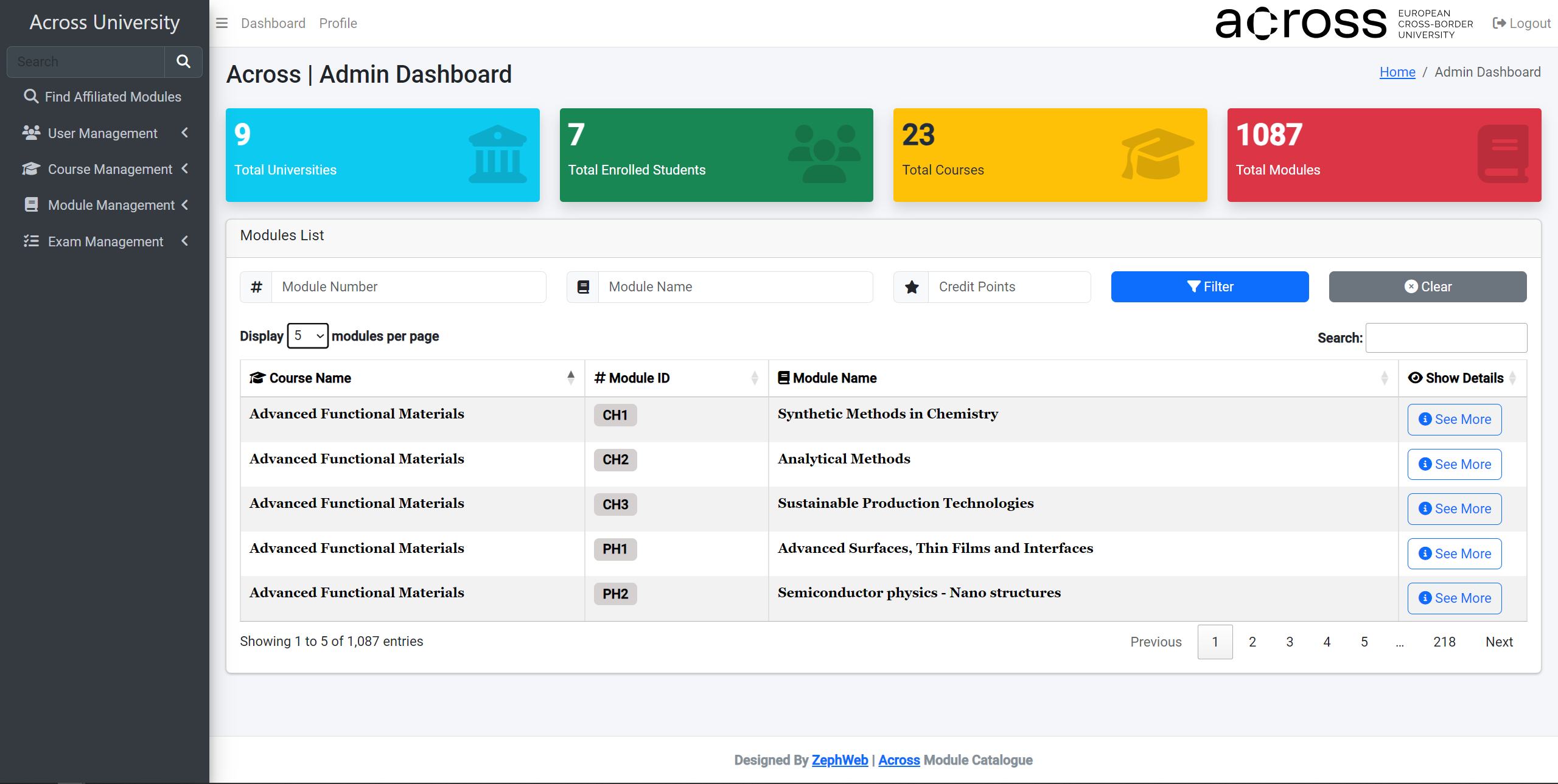The image size is (1558, 784).
Task: See More for Analytical Methods module
Action: coord(1454,464)
